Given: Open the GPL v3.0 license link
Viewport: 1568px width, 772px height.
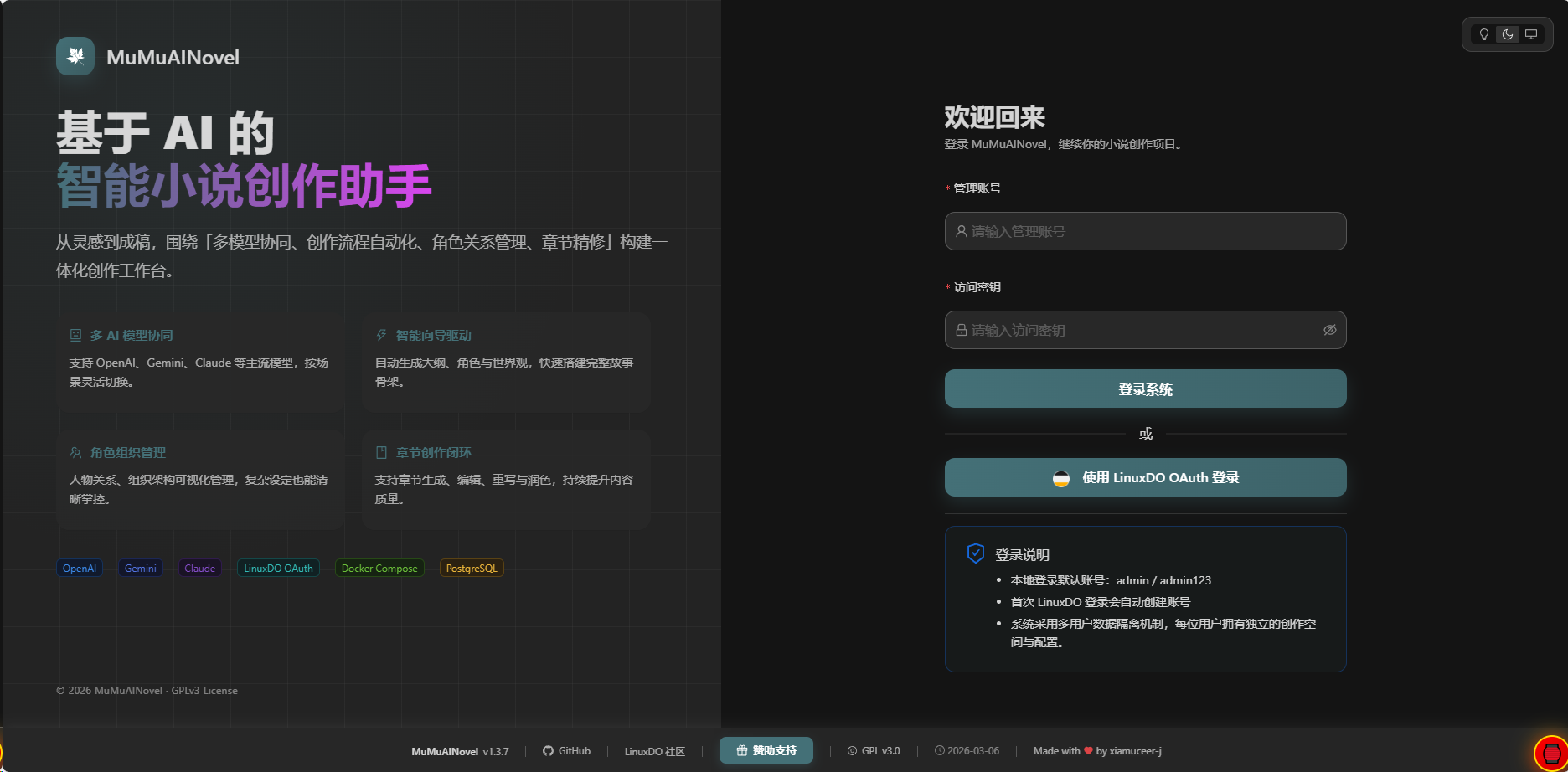Looking at the screenshot, I should tap(874, 751).
